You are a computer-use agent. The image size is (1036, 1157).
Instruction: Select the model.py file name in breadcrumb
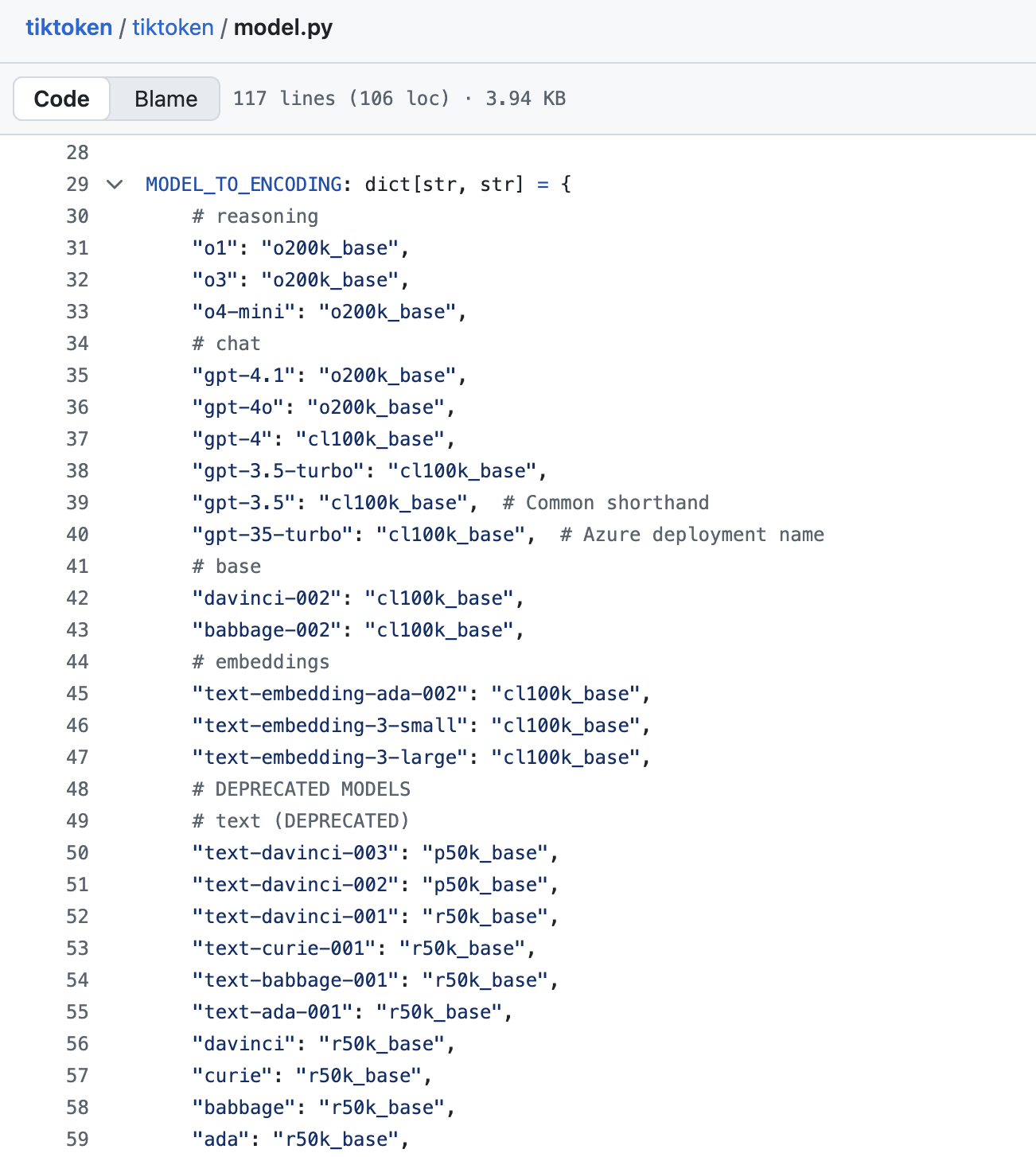[x=283, y=28]
